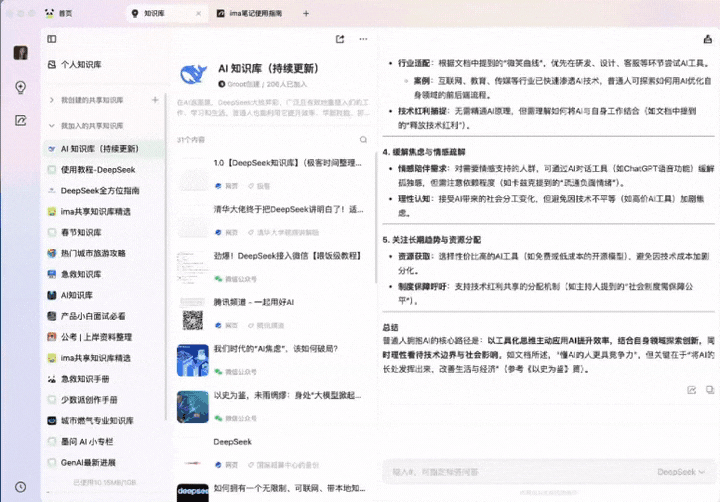Select AI 知识库（持续更新） in sidebar
720x502 pixels.
(x=104, y=149)
